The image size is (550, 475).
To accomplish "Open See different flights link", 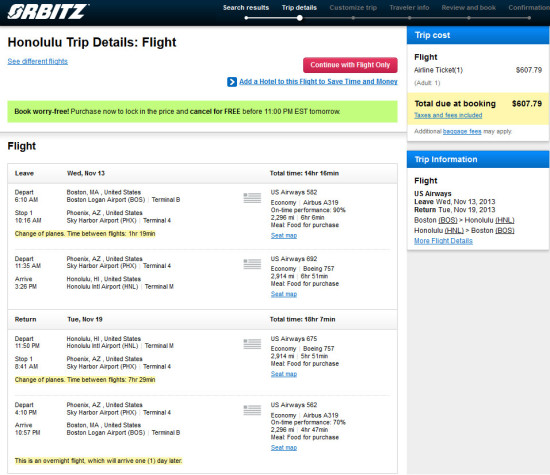I will [38, 61].
